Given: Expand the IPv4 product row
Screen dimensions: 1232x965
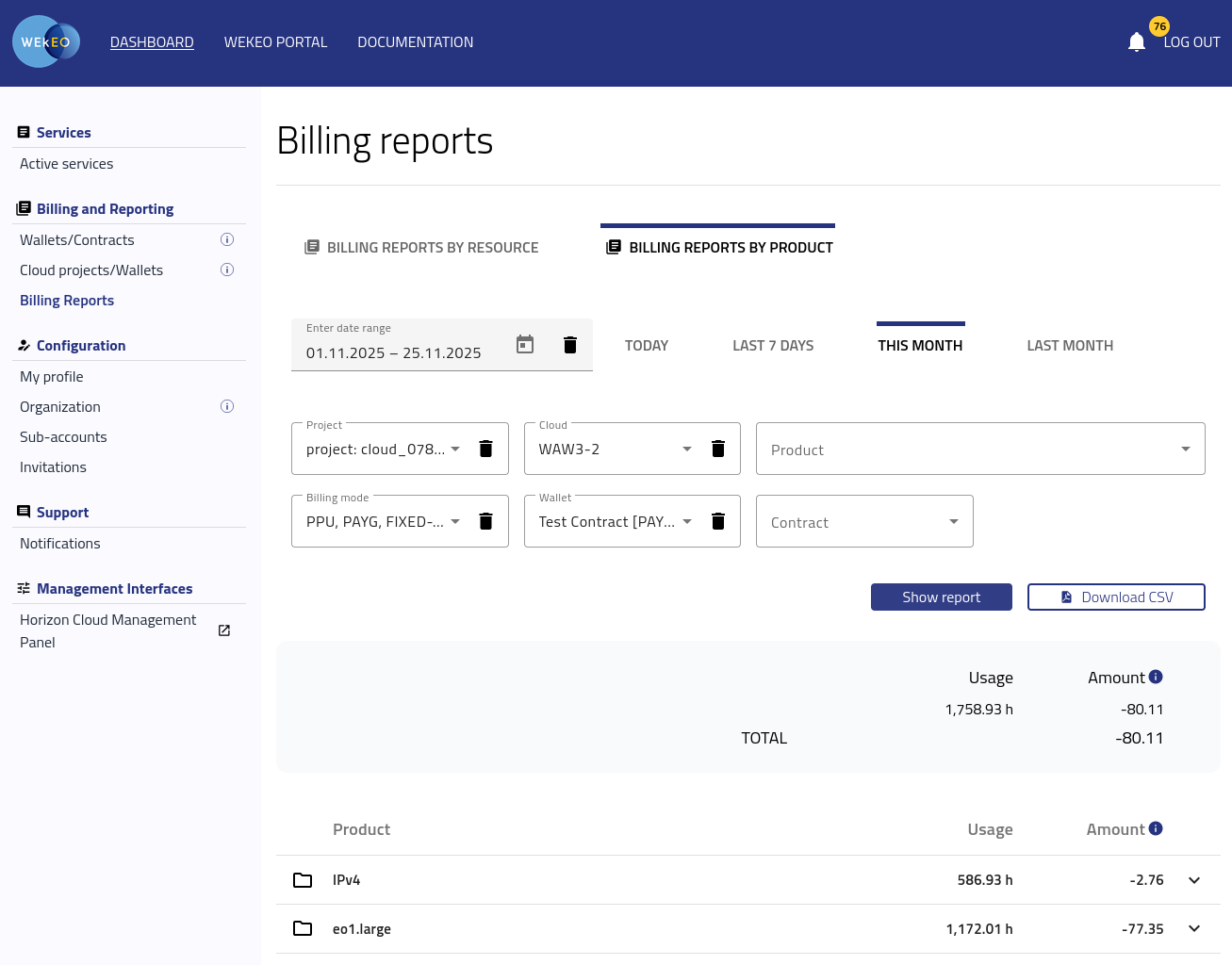Looking at the screenshot, I should (1194, 880).
